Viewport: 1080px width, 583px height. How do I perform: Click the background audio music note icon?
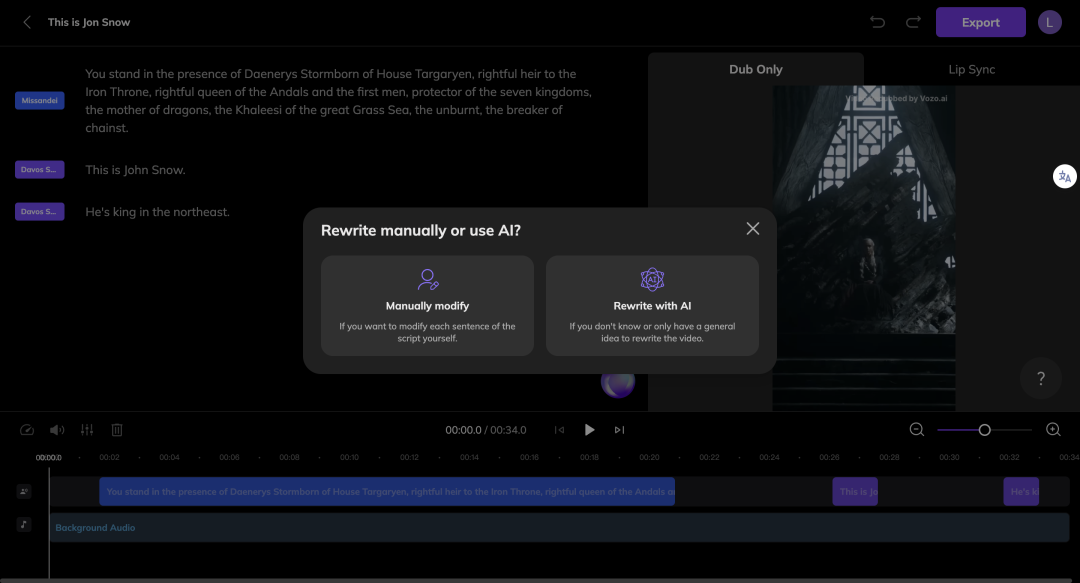point(24,524)
